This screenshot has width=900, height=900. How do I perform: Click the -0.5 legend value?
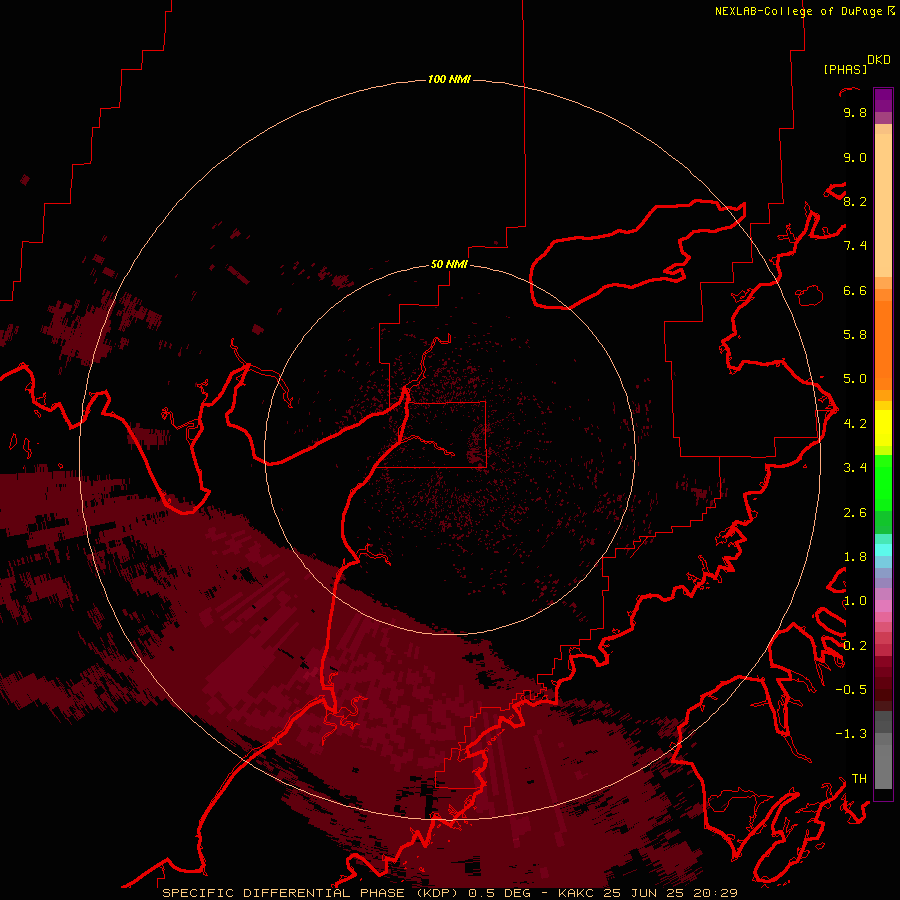click(851, 690)
